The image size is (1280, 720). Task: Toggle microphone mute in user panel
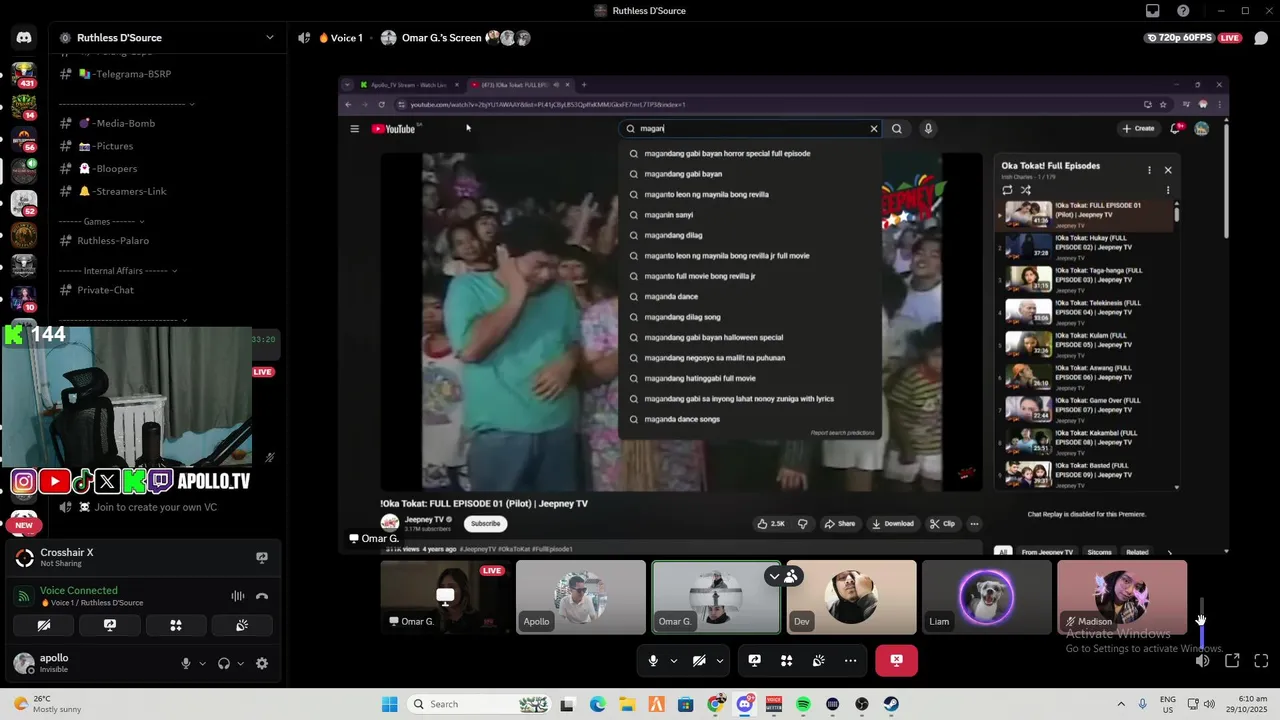click(185, 663)
